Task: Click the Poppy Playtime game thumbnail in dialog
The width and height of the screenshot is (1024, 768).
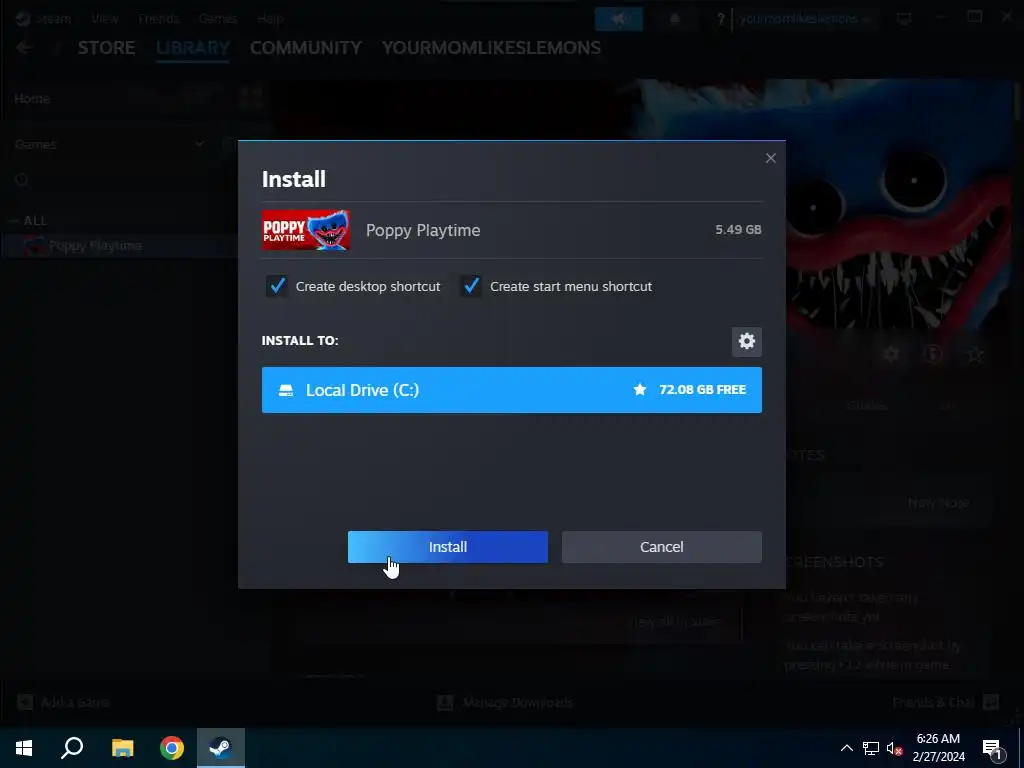Action: [x=306, y=230]
